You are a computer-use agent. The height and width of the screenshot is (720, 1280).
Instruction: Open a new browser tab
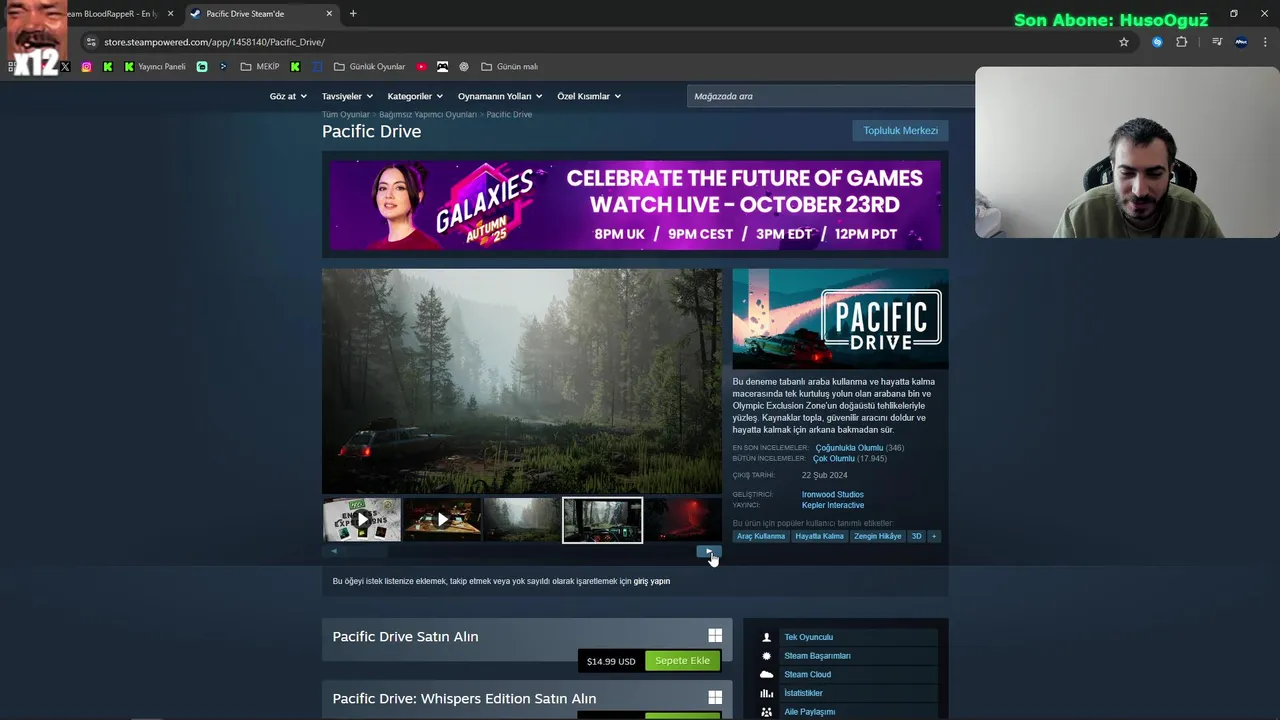click(x=353, y=14)
